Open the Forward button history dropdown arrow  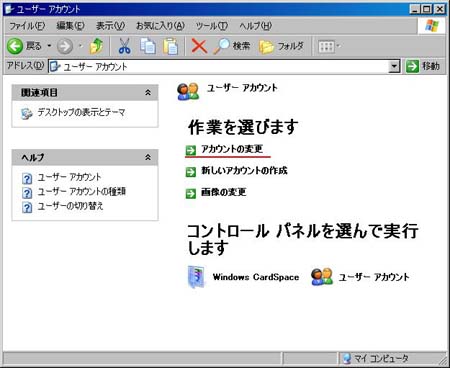80,46
